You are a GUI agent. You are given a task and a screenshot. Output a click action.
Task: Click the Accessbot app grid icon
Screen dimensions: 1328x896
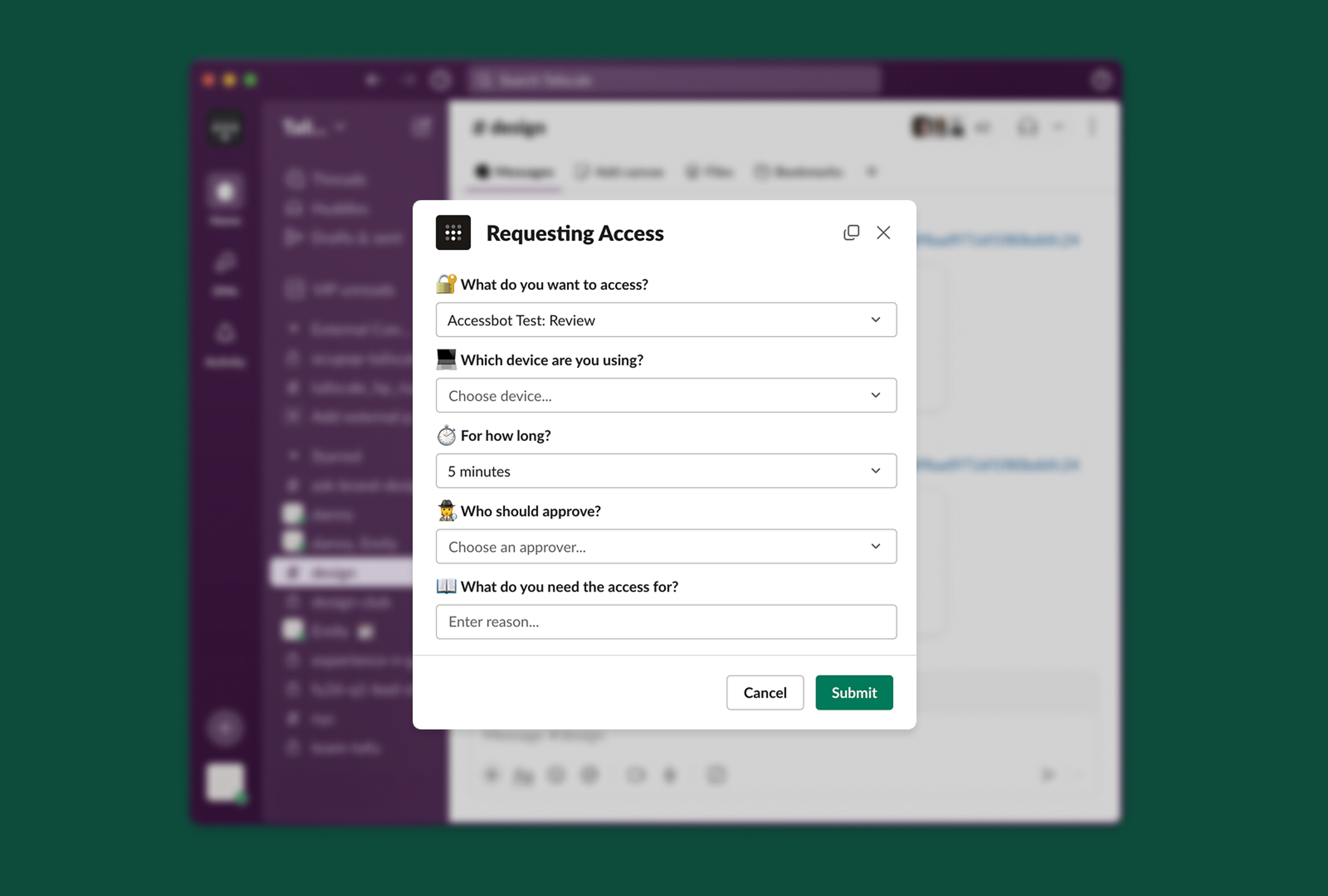453,232
